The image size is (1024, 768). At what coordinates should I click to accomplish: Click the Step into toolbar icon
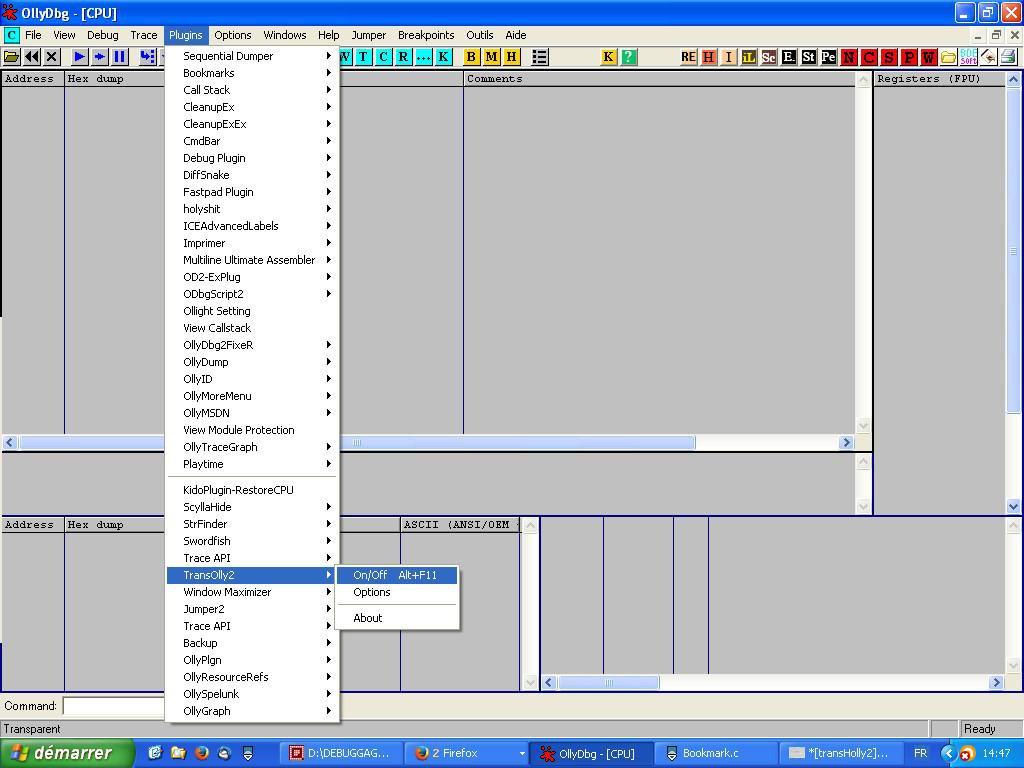(148, 57)
